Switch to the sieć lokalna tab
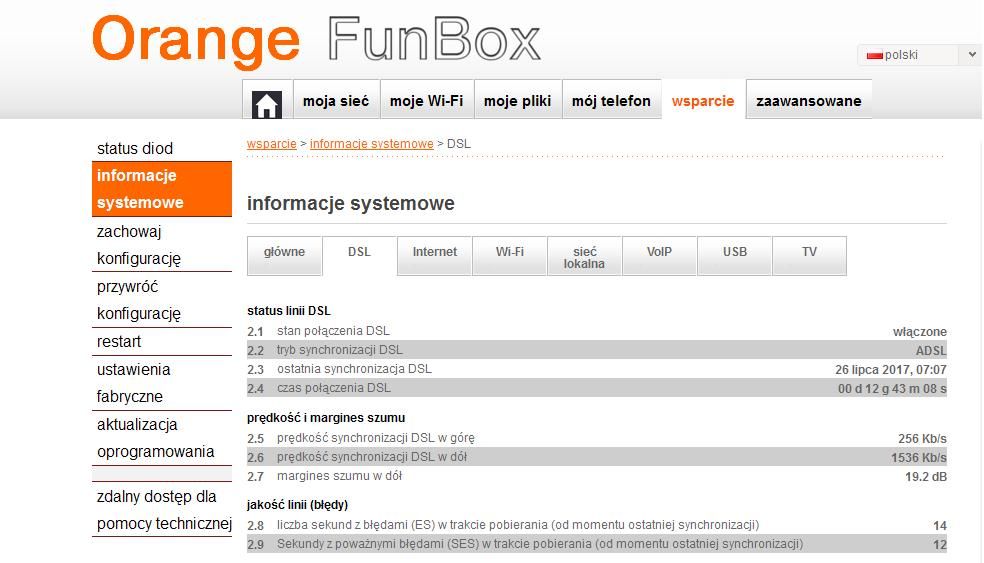The height and width of the screenshot is (563, 984). click(584, 255)
